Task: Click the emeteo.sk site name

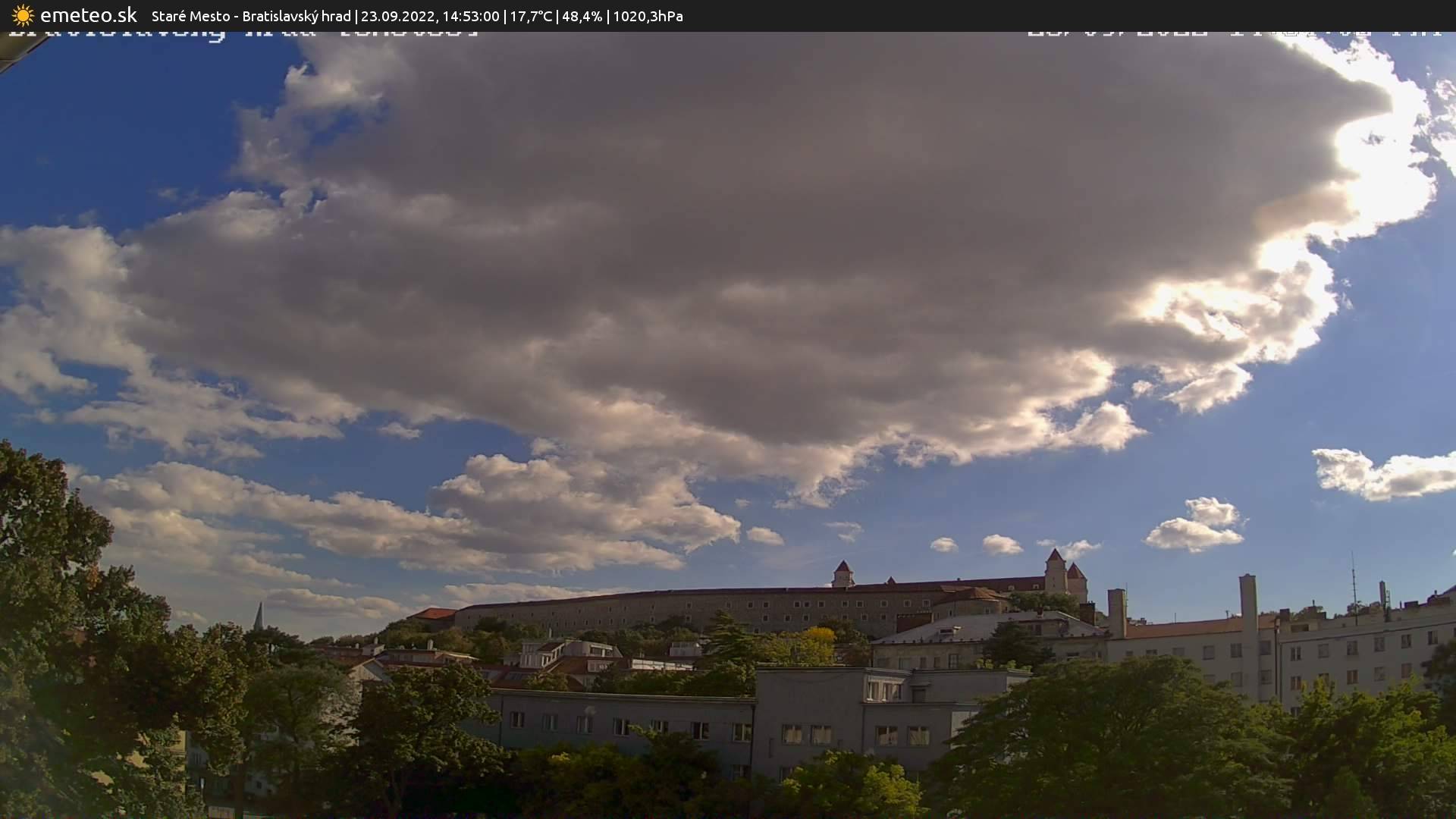Action: pyautogui.click(x=88, y=15)
